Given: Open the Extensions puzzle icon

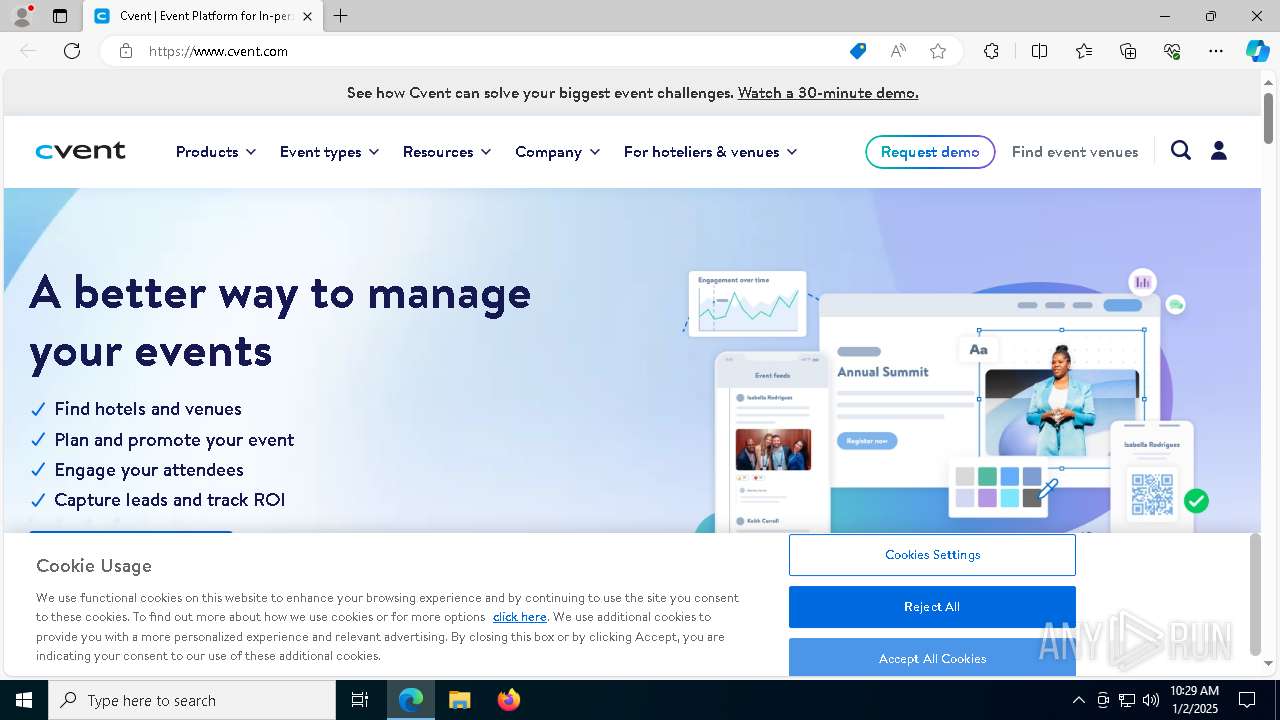Looking at the screenshot, I should (991, 51).
